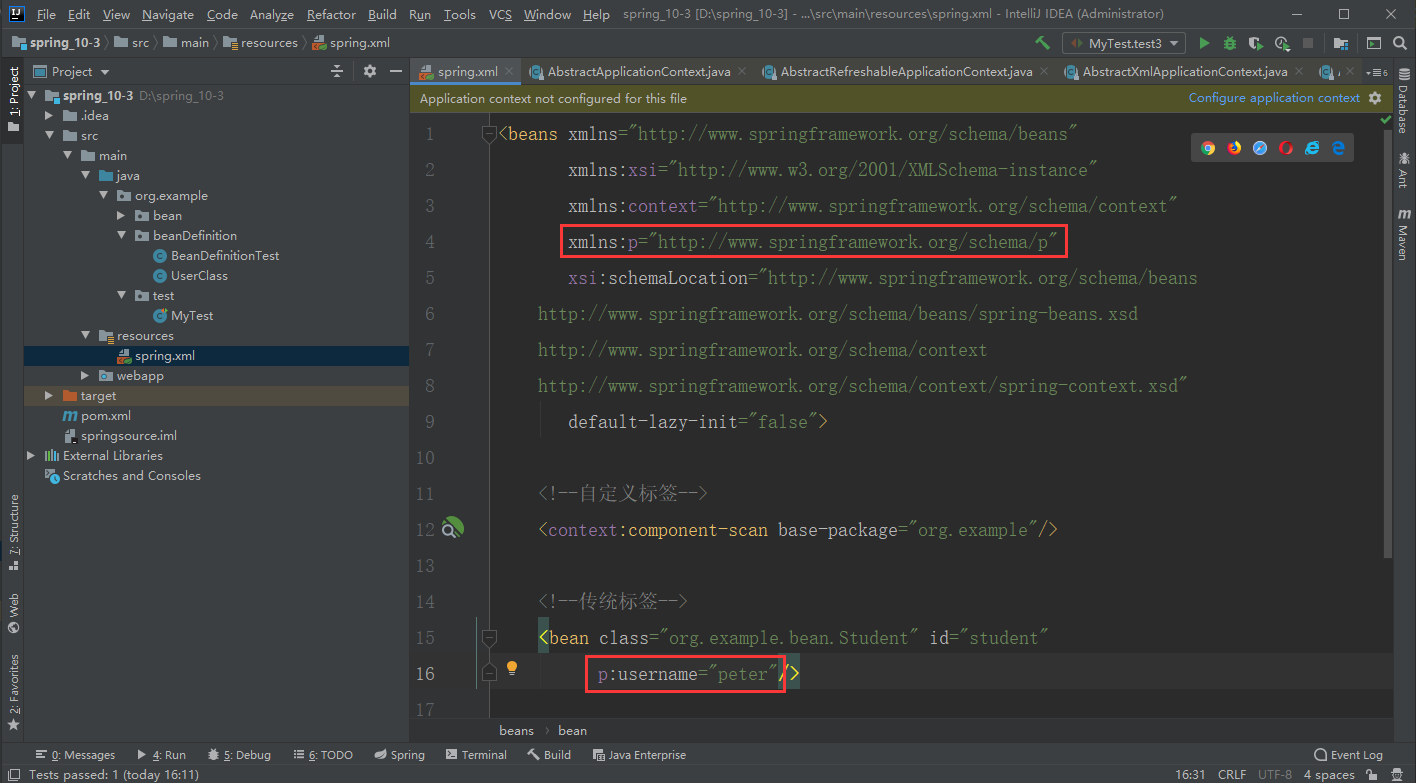Open the Refactor menu
1416x783 pixels.
tap(331, 14)
